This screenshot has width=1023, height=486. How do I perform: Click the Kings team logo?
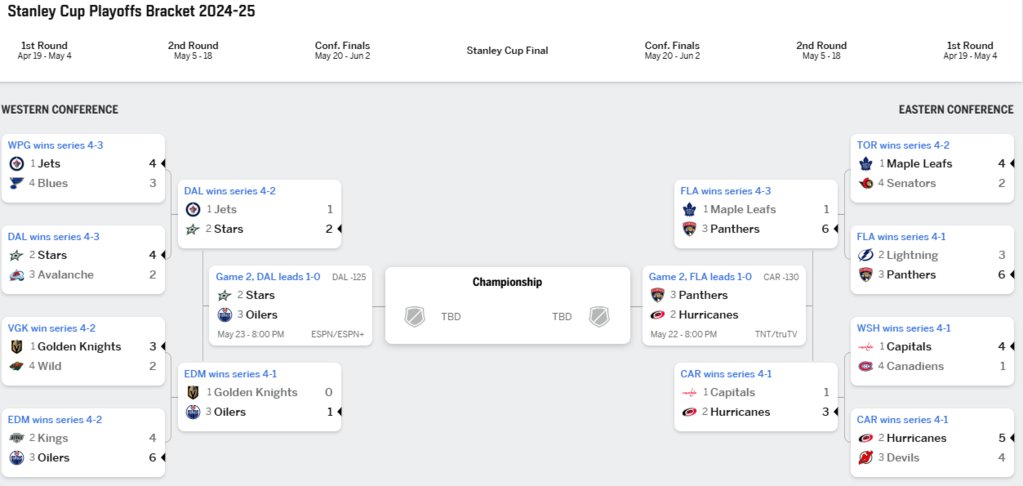(16, 438)
